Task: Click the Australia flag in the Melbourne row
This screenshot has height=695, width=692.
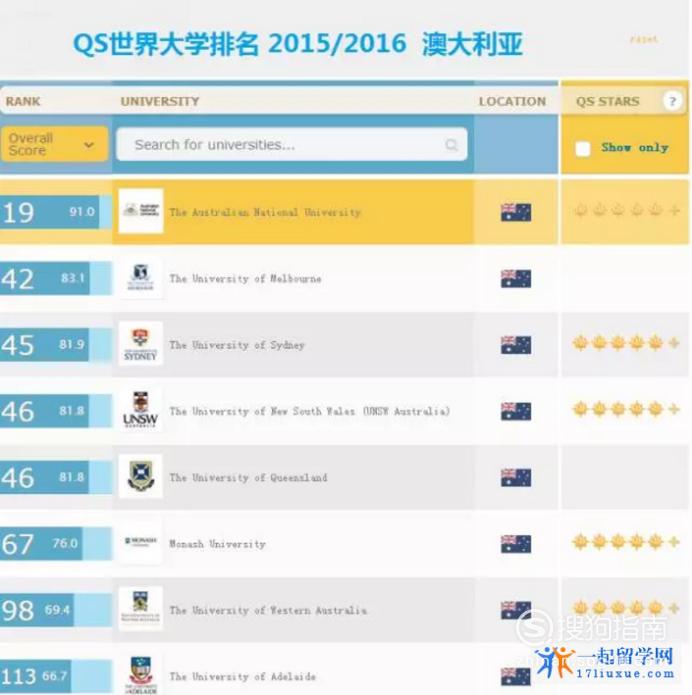Action: pyautogui.click(x=516, y=279)
